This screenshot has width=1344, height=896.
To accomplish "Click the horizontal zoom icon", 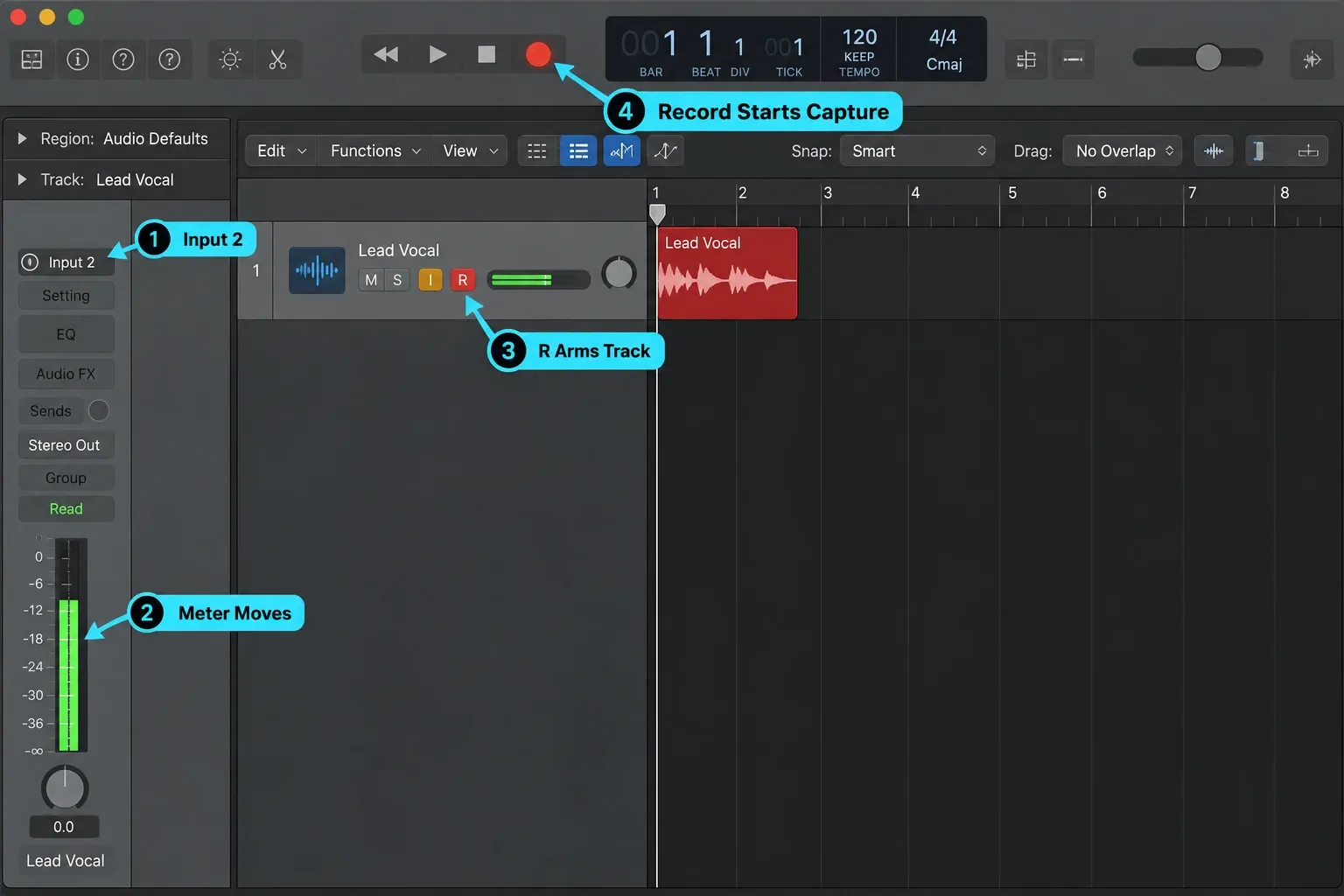I will point(1308,151).
